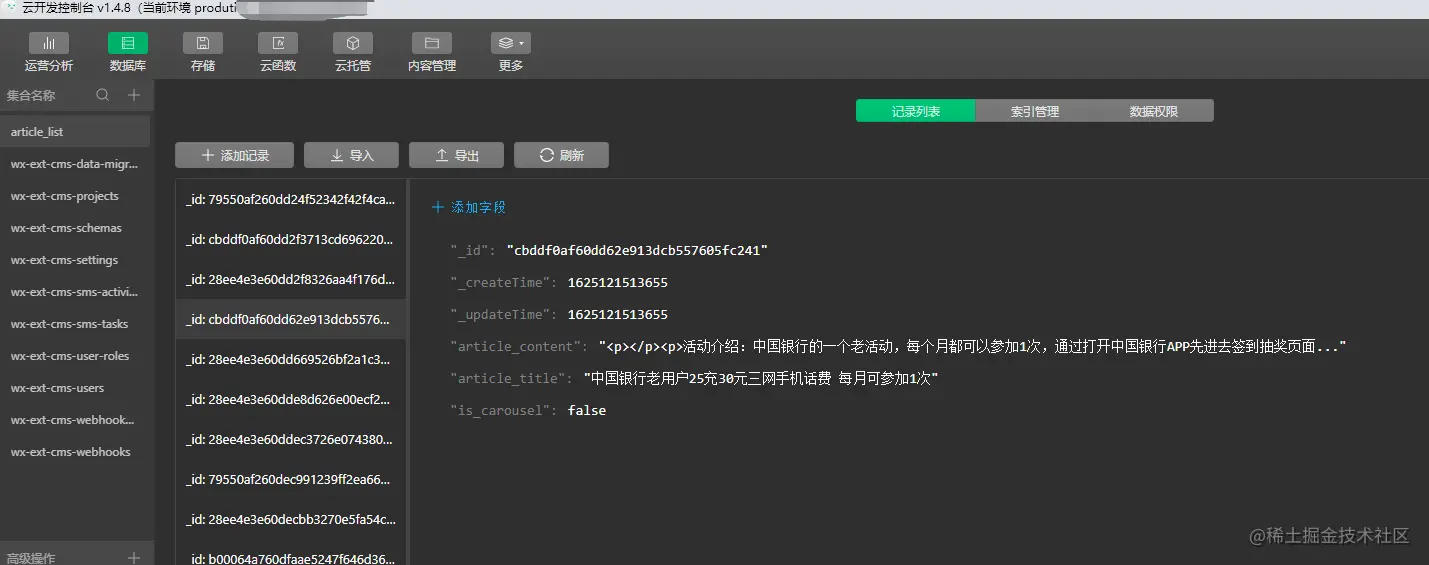Open the 云函数 cloud functions icon

[278, 43]
